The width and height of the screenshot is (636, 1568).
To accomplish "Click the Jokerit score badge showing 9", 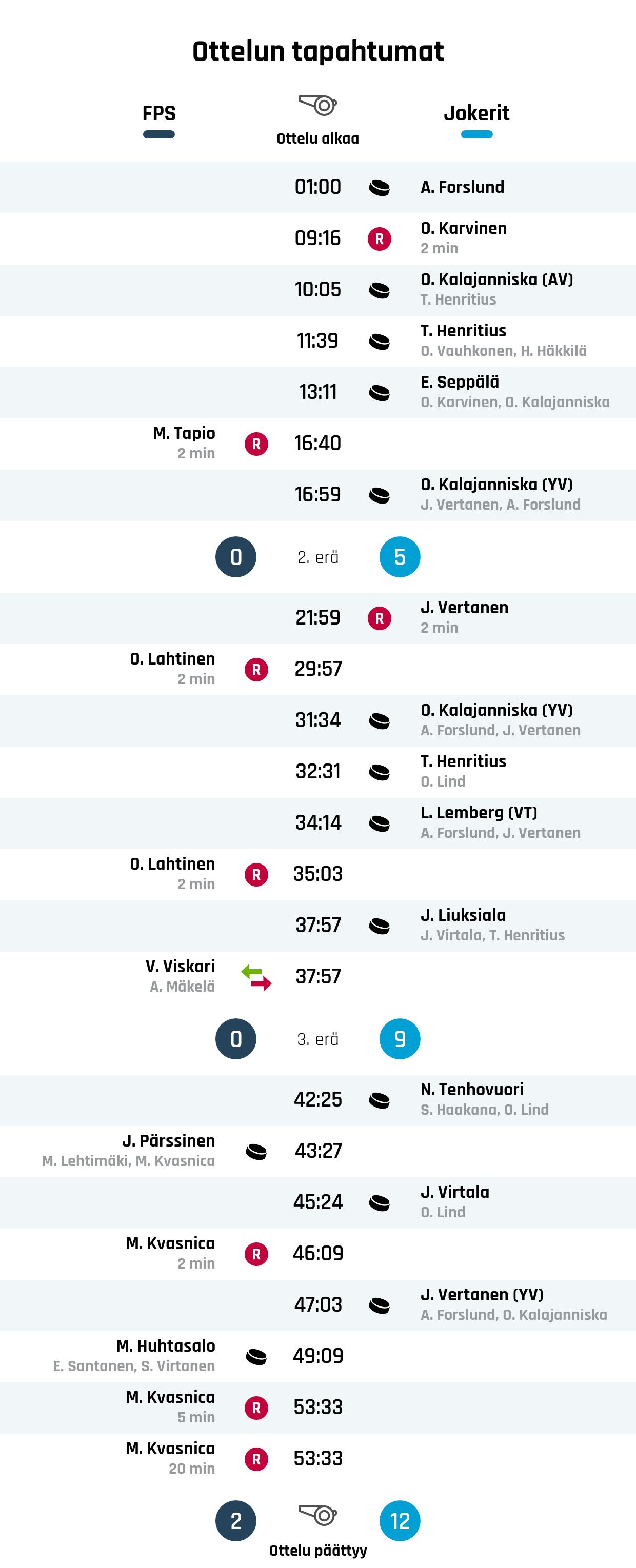I will point(400,1039).
